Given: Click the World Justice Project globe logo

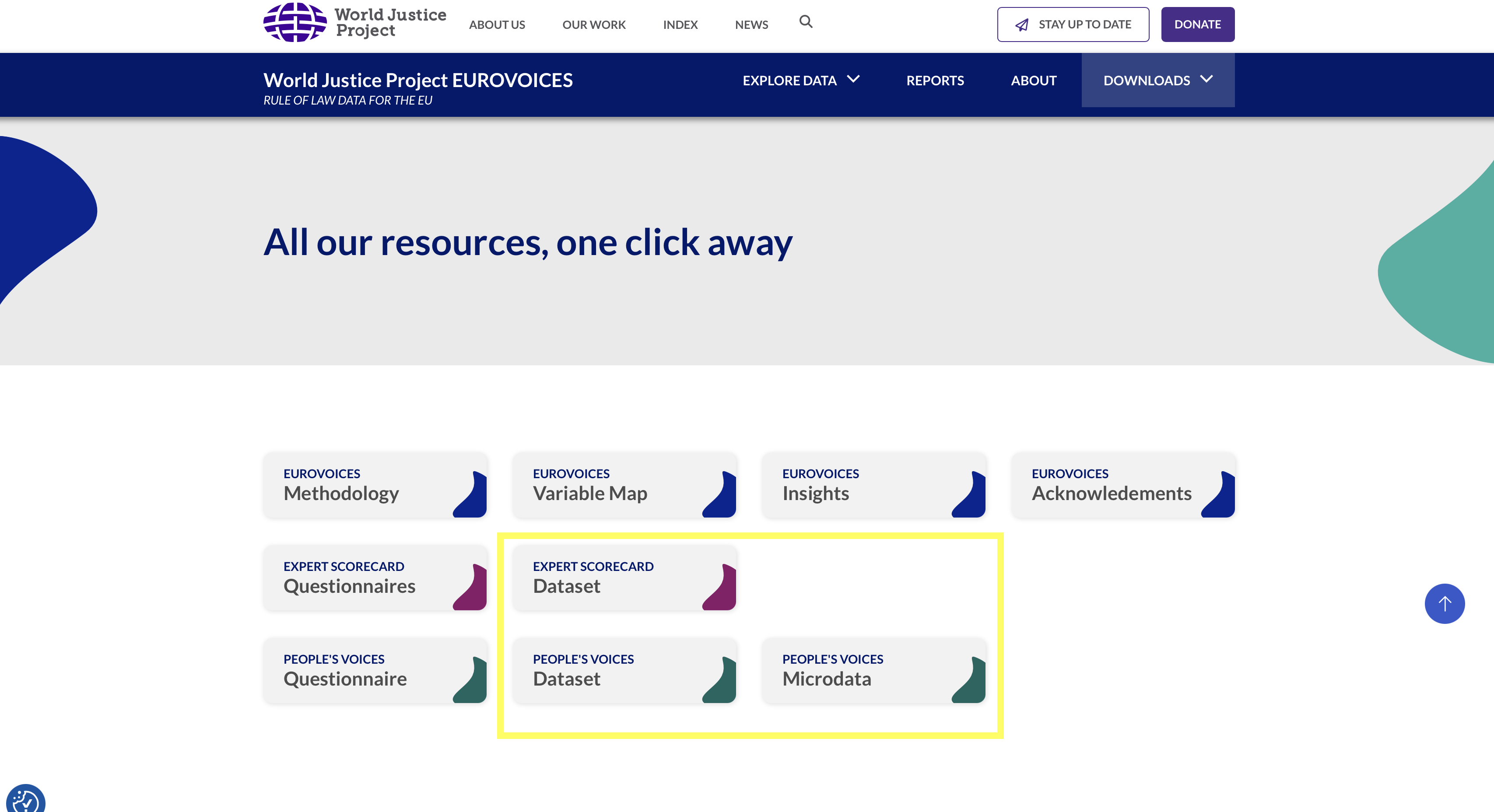Looking at the screenshot, I should coord(295,22).
